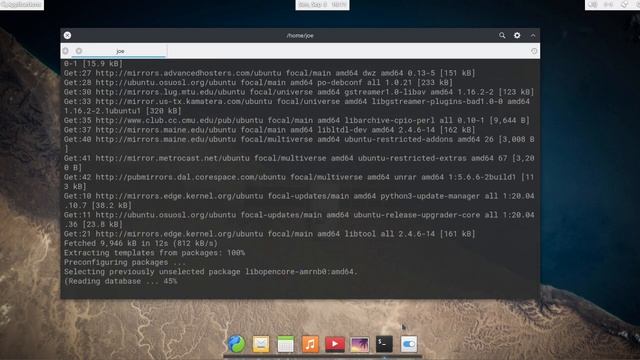Close the 'joe' terminal tab
Screen dimensions: 640x360
(x=79, y=51)
